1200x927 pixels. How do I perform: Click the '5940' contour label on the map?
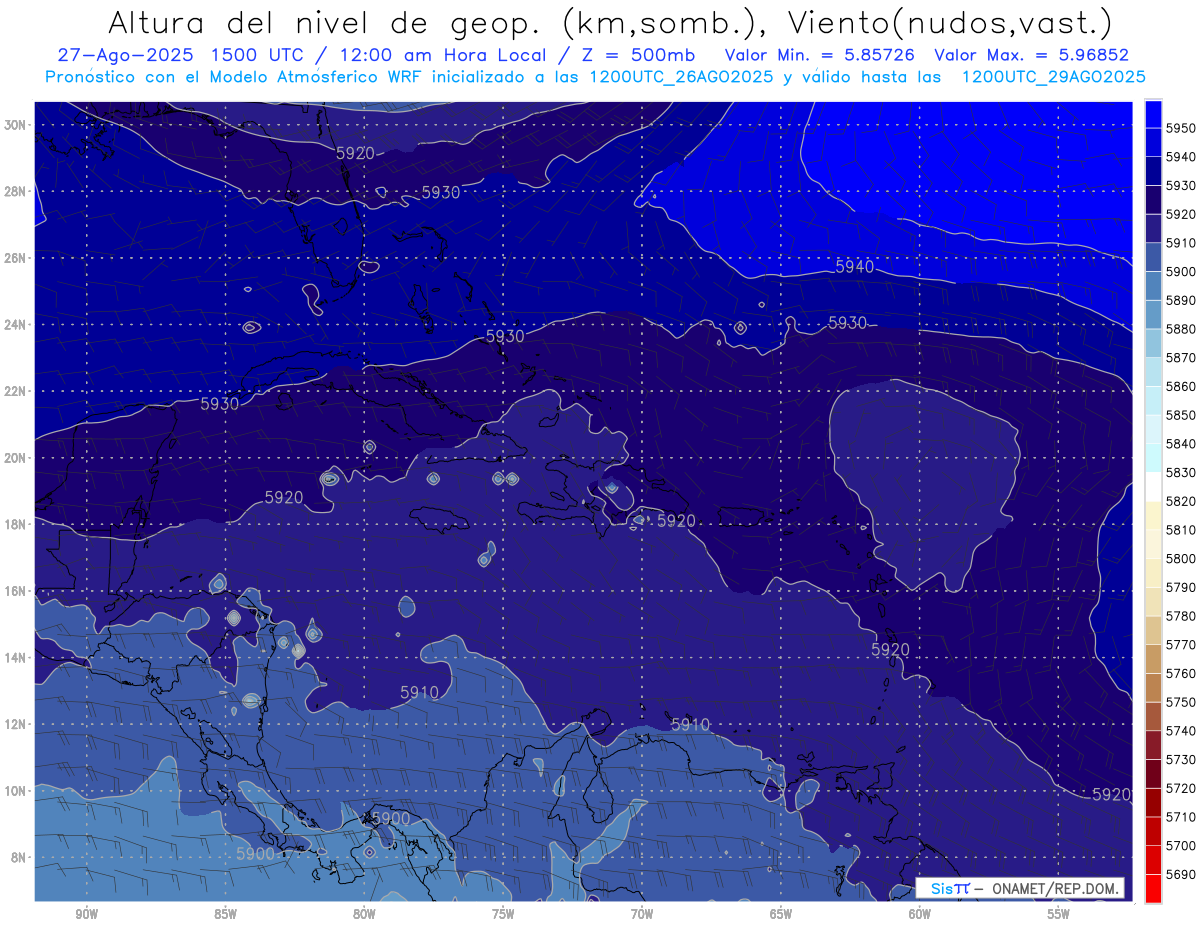tap(854, 266)
